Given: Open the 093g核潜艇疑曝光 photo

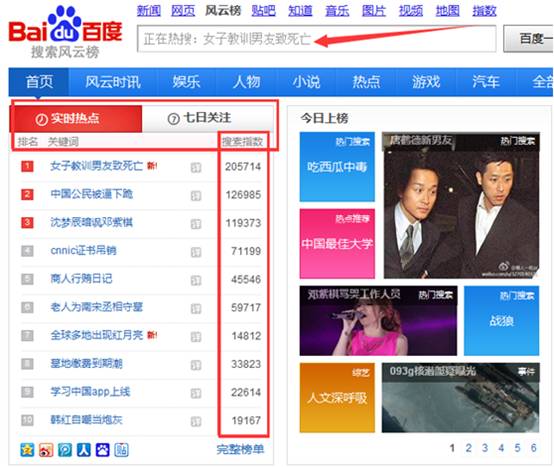Looking at the screenshot, I should click(461, 398).
